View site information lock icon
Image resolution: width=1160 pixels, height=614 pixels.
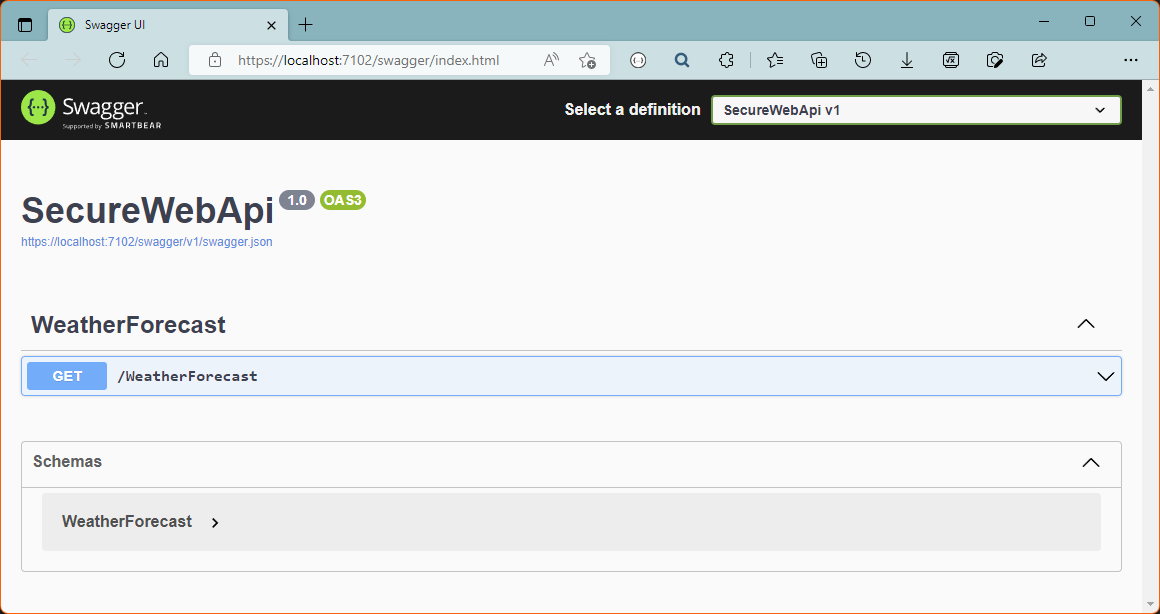click(215, 60)
